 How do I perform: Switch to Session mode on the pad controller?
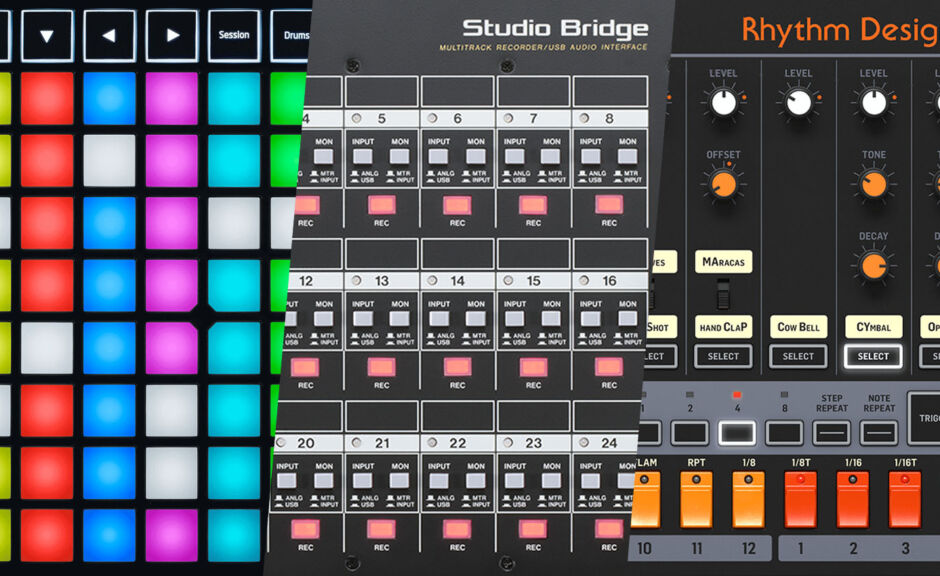point(234,36)
